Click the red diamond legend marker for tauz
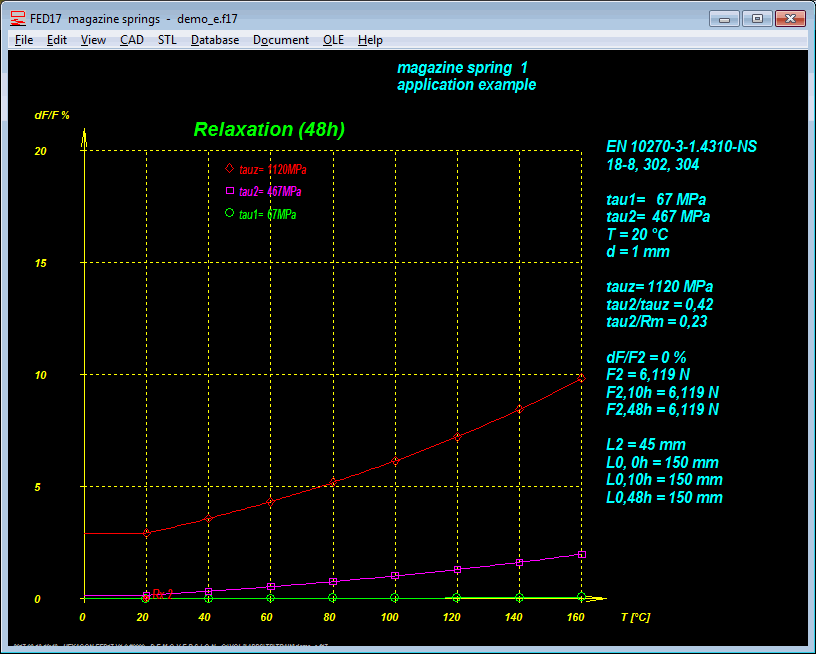 pyautogui.click(x=230, y=168)
